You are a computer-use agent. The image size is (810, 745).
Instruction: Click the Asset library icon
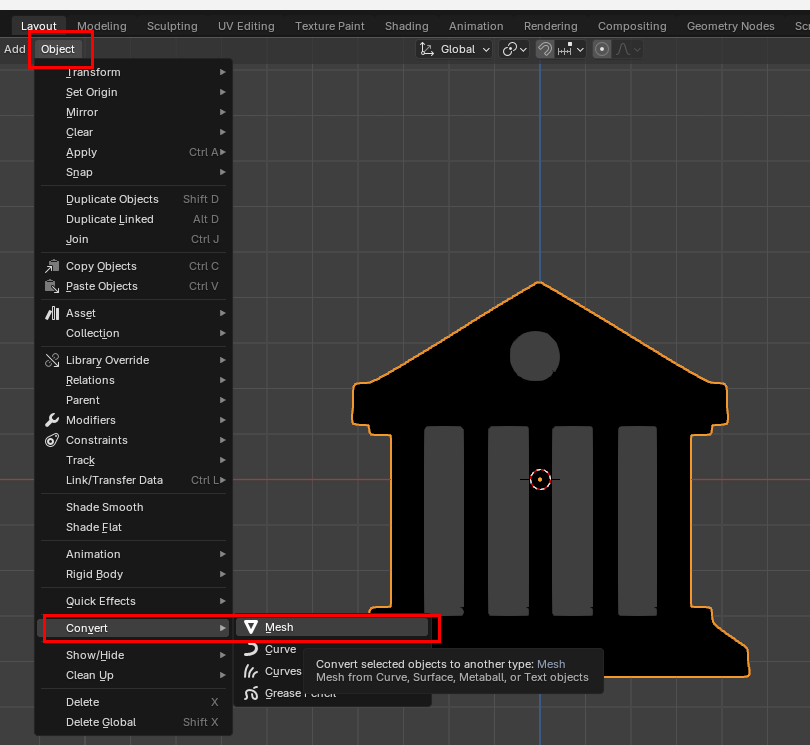53,313
